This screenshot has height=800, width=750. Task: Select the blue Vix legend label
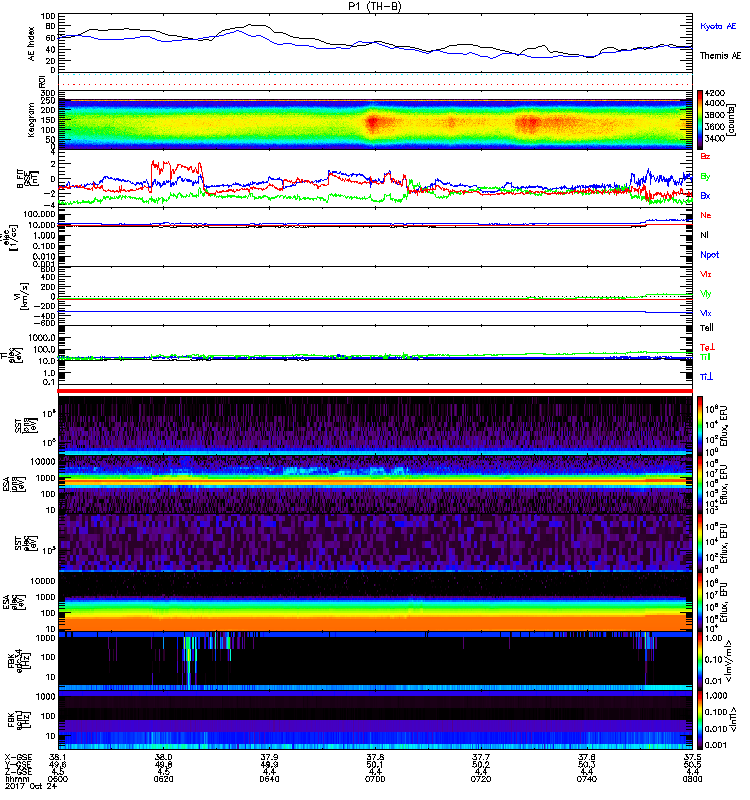[705, 313]
